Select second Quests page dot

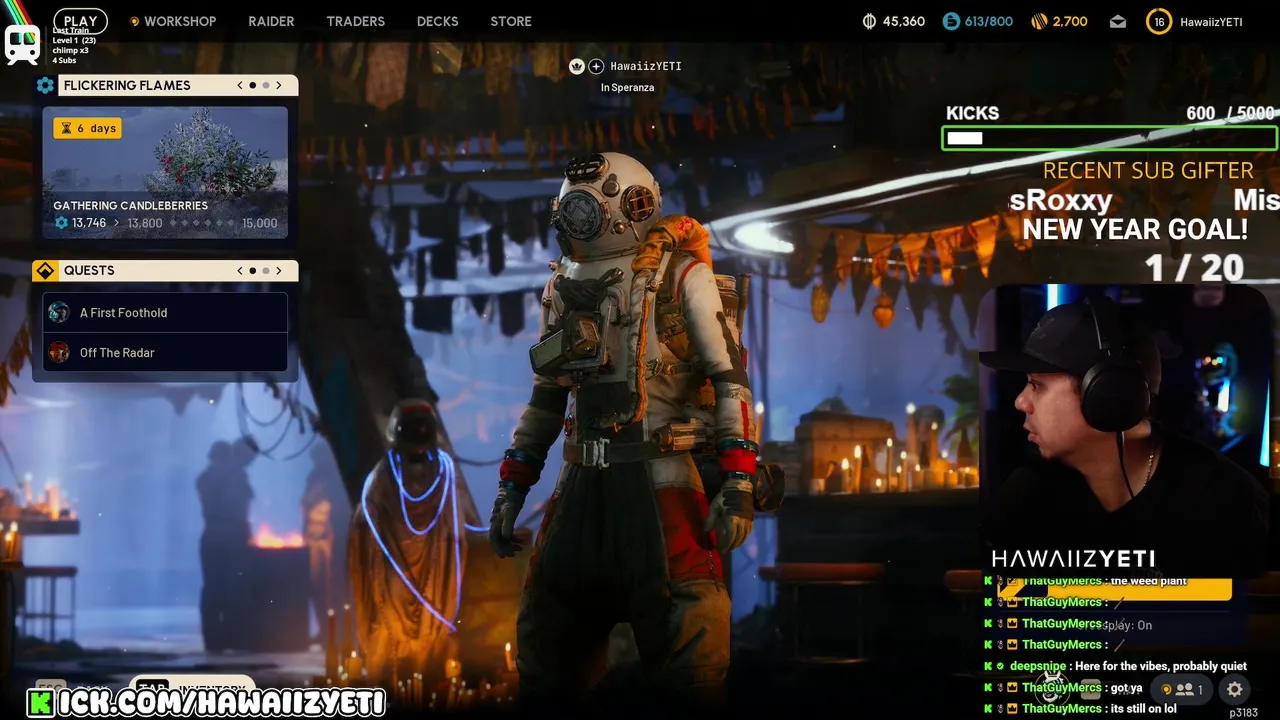pyautogui.click(x=266, y=270)
